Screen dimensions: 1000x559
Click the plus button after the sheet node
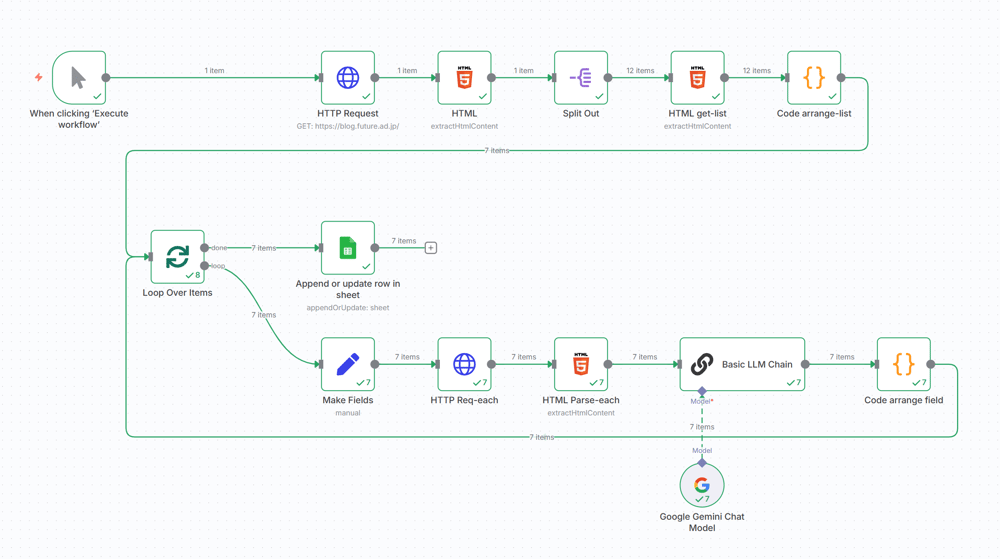click(x=431, y=248)
